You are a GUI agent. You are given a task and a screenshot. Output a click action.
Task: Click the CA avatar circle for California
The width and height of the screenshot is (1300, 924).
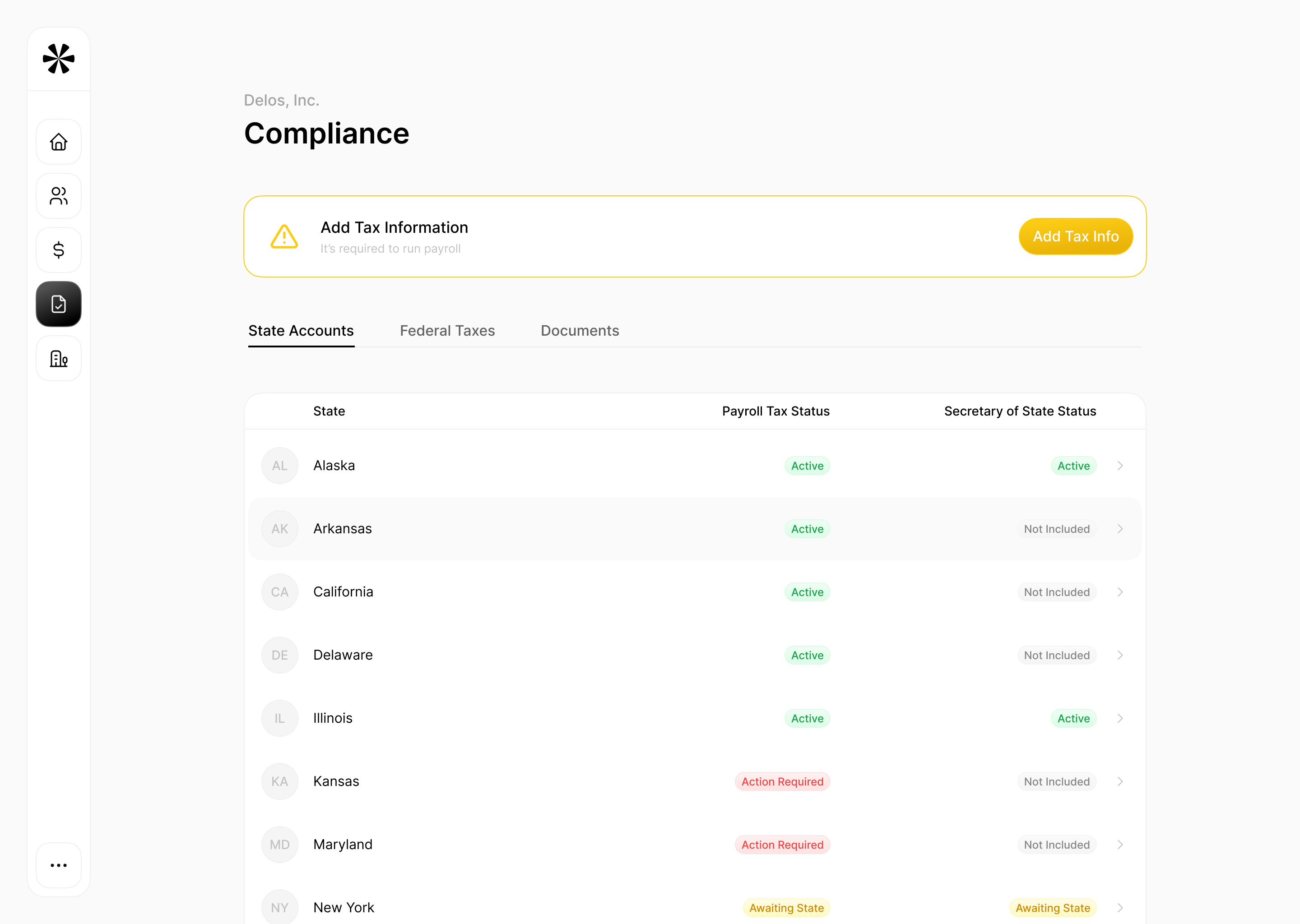click(279, 592)
